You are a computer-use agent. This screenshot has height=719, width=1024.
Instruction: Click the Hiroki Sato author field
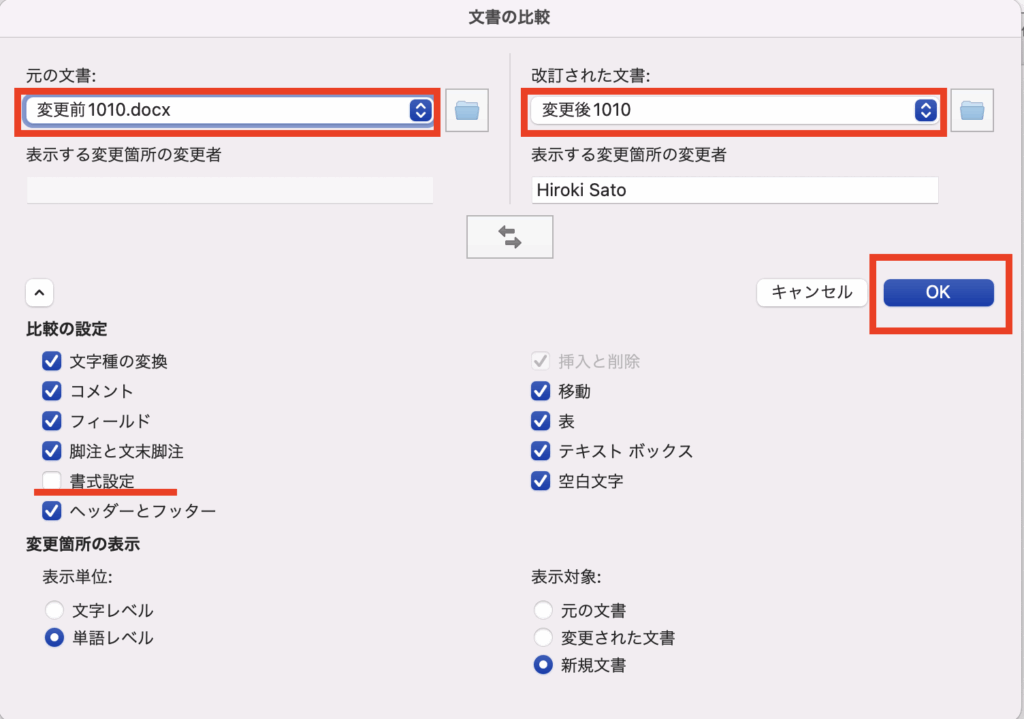tap(734, 190)
